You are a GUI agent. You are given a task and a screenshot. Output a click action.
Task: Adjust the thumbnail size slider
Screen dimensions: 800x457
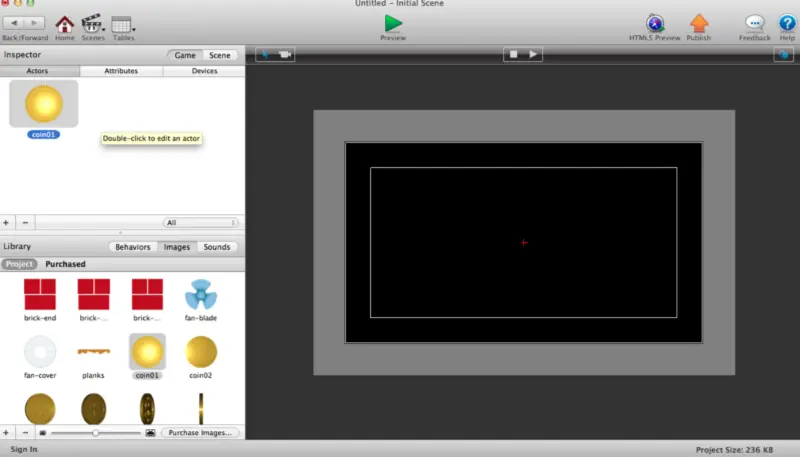[95, 433]
